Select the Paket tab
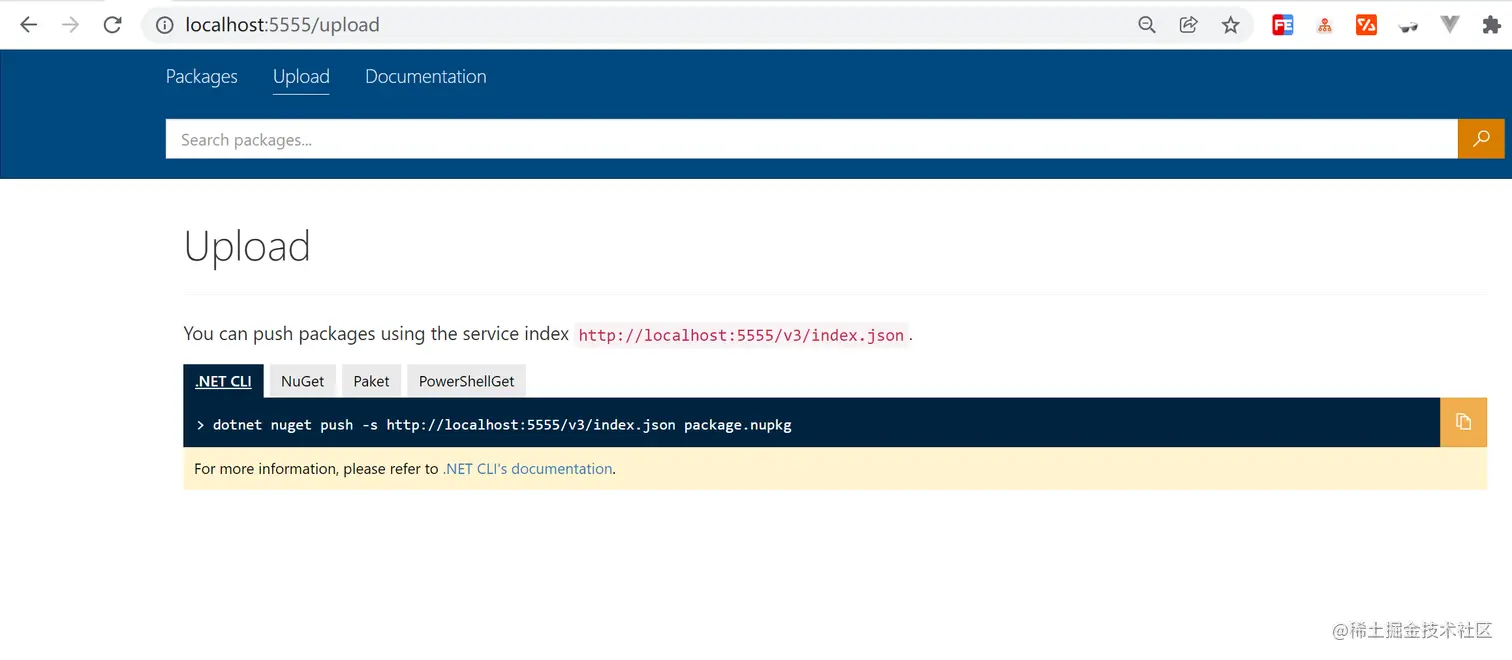Screen dimensions: 1512x660 tap(371, 381)
